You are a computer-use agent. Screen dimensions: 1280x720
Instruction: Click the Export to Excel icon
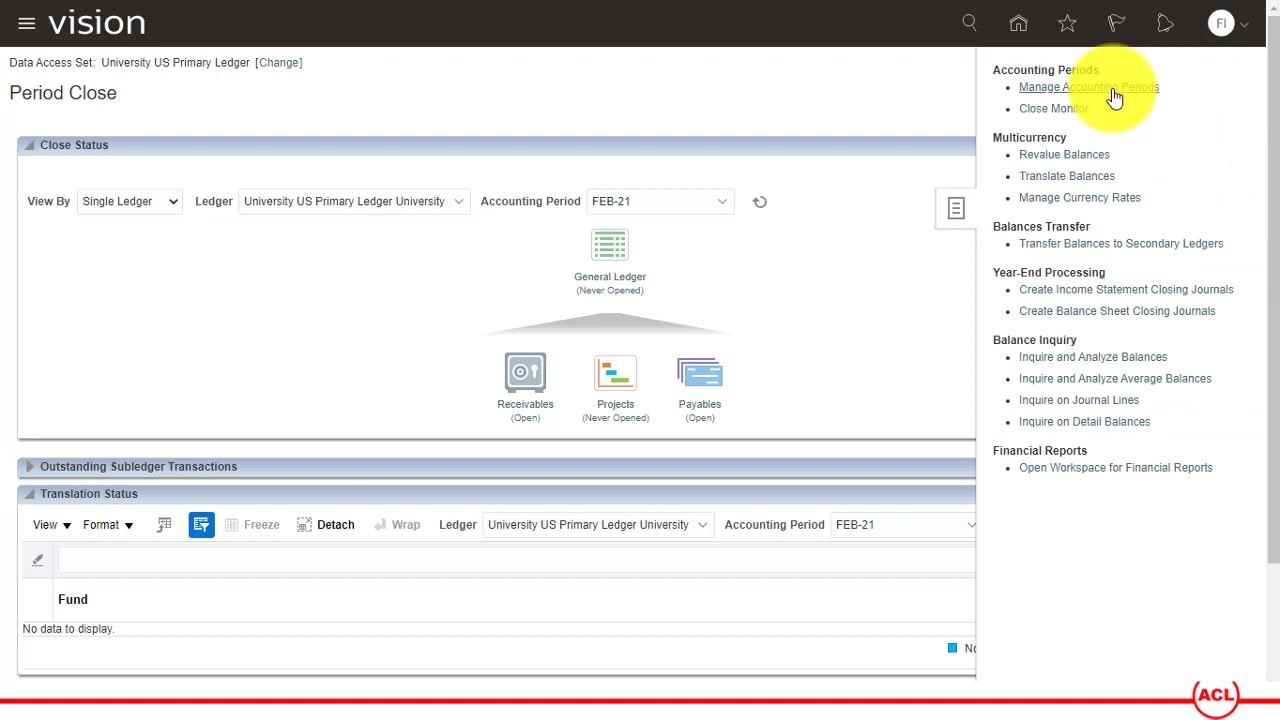[164, 525]
